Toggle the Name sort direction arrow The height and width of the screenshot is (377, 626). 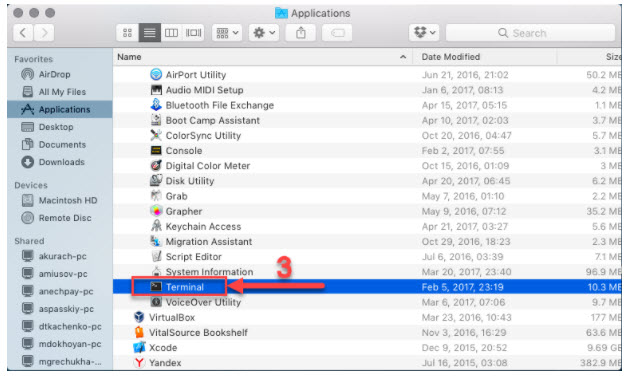click(x=403, y=57)
